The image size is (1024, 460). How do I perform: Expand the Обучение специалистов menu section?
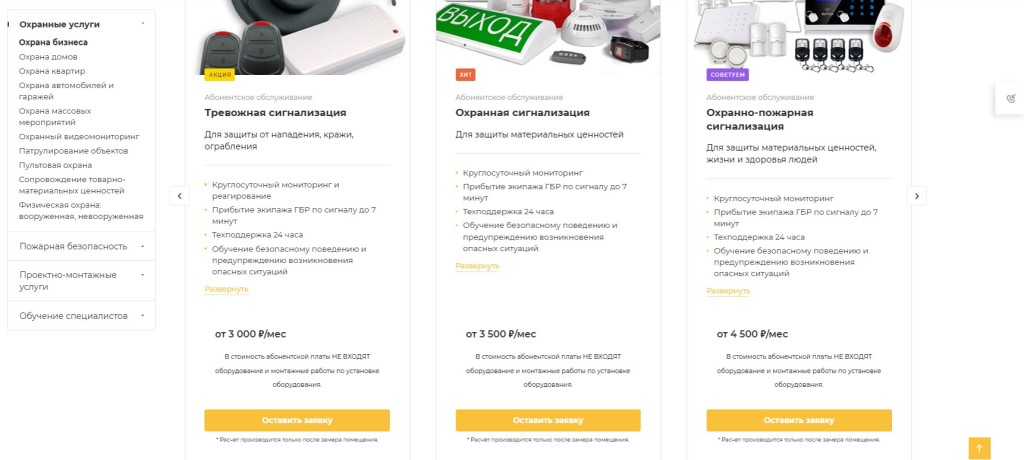(x=143, y=316)
